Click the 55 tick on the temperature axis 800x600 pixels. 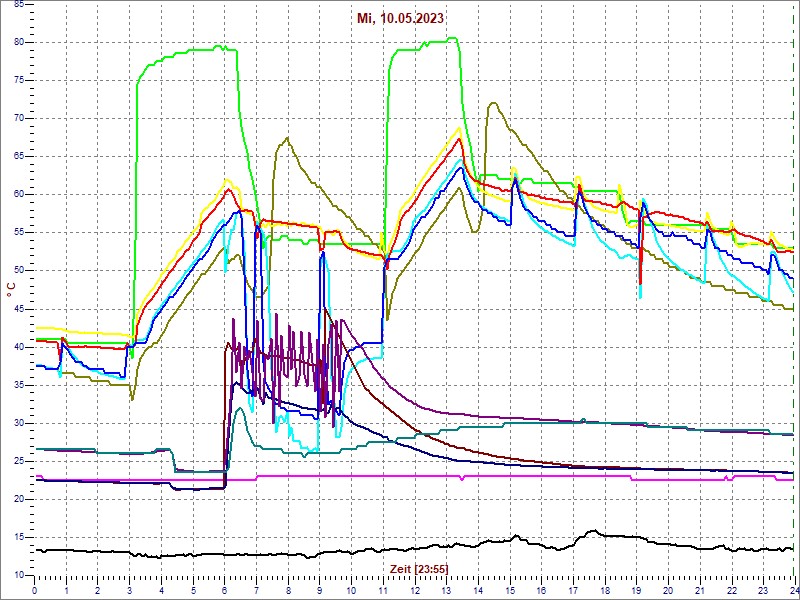coord(18,233)
